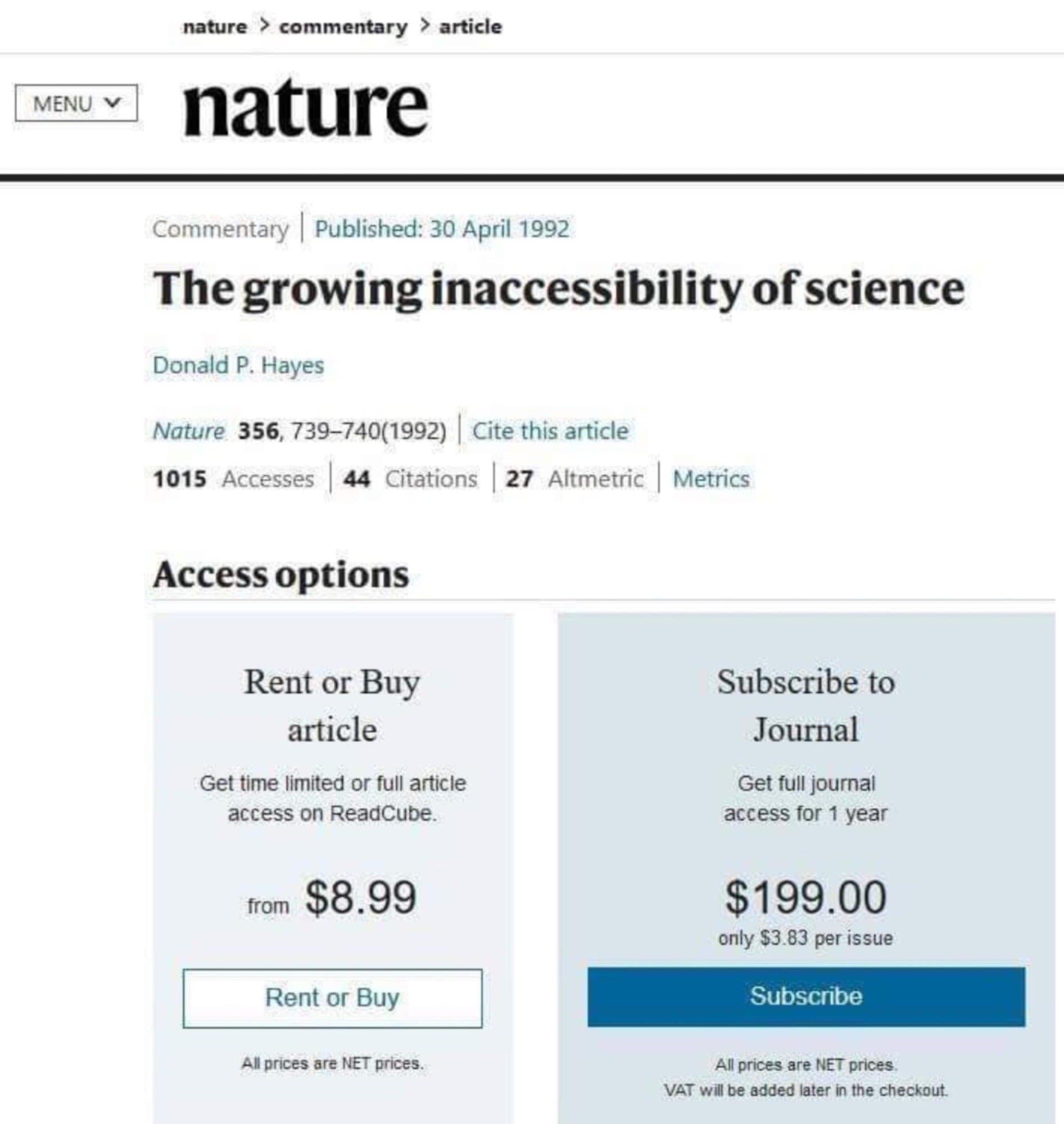Click the large nature logo
This screenshot has width=1064, height=1124.
click(305, 108)
